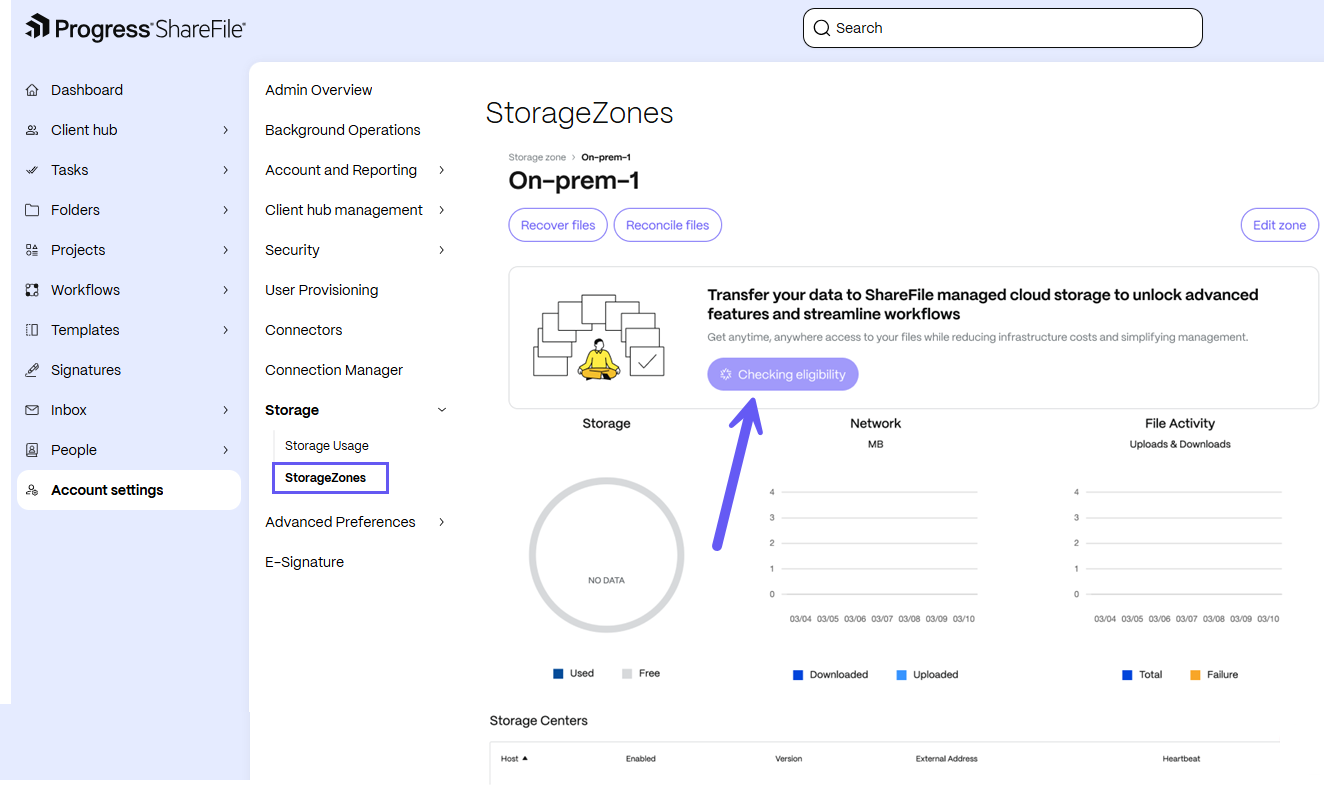Expand Account and Reporting chevron

[x=442, y=170]
